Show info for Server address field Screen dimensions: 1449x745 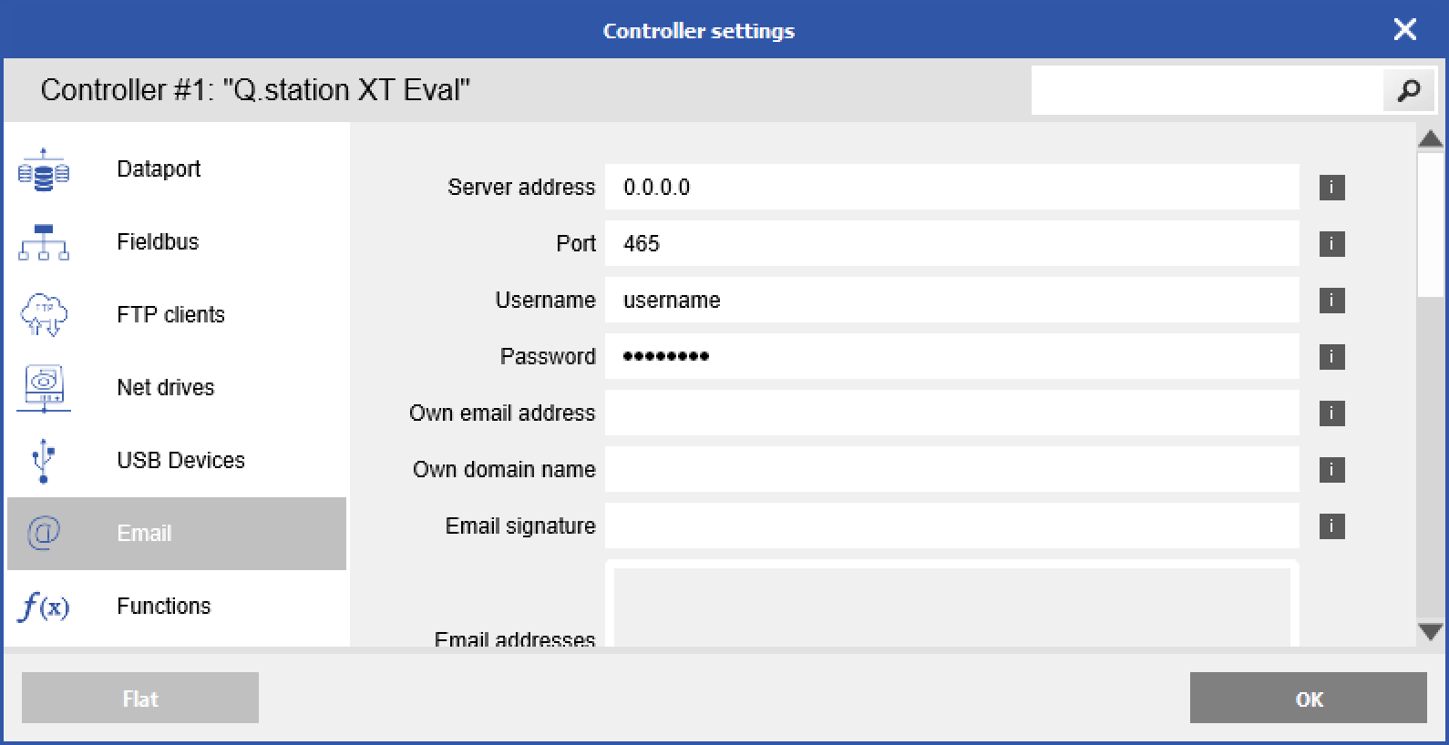coord(1331,187)
